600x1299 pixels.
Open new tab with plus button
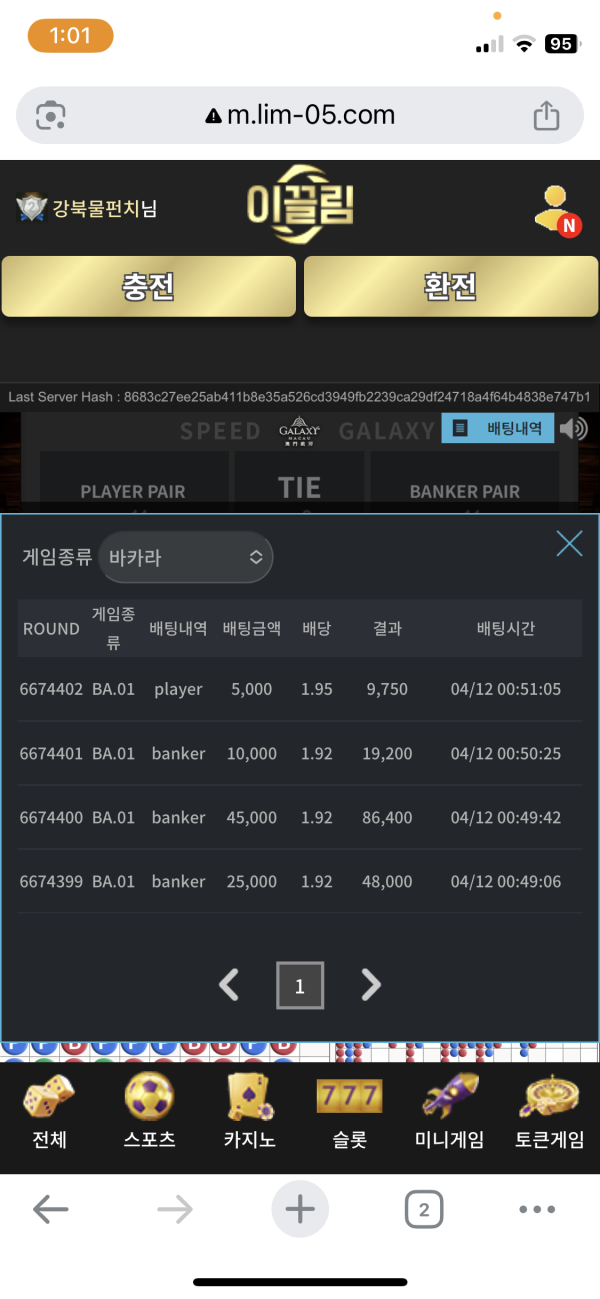tap(300, 1211)
